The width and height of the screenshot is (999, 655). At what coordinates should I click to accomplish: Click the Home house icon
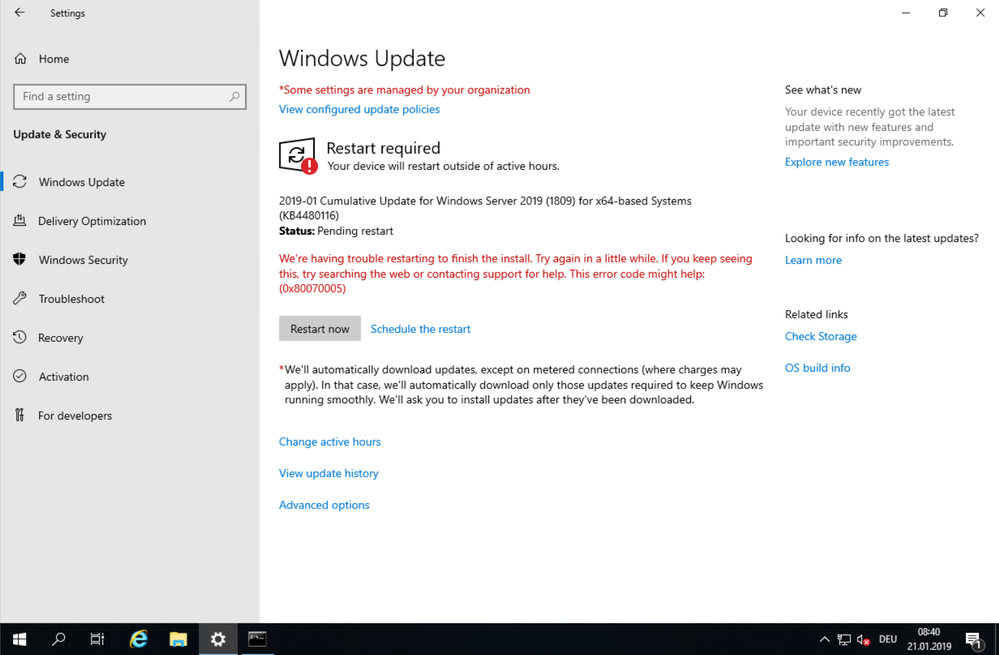coord(20,59)
